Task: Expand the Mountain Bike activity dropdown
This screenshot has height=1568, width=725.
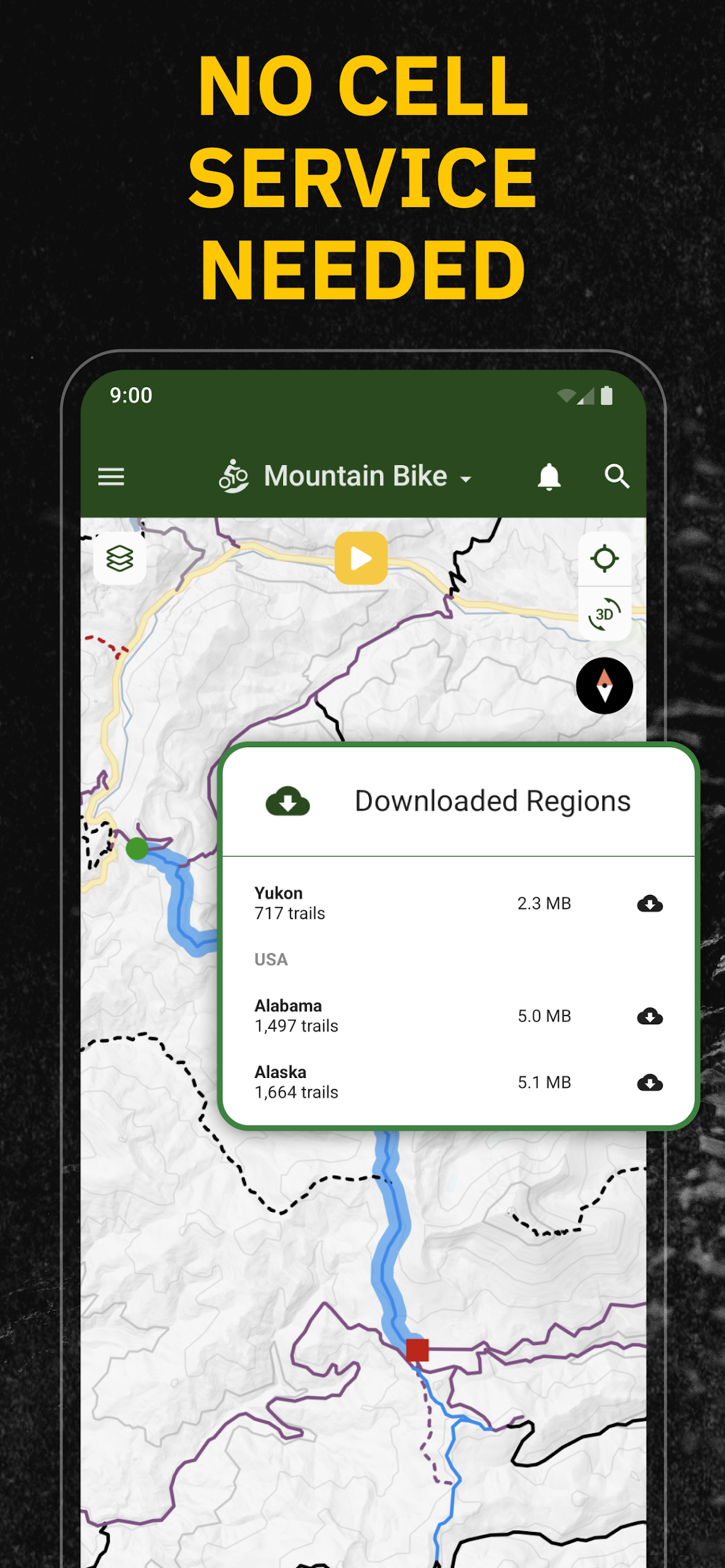Action: [x=355, y=477]
